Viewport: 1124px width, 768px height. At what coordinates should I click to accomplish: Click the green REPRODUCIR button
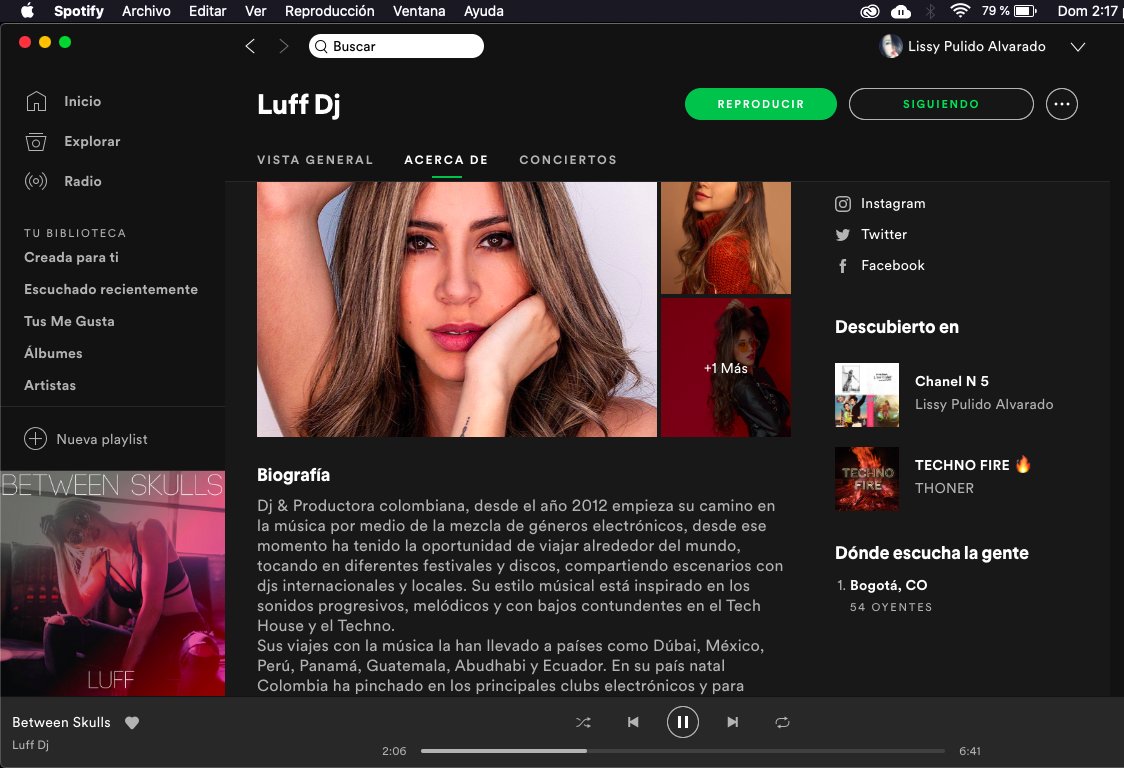tap(761, 104)
